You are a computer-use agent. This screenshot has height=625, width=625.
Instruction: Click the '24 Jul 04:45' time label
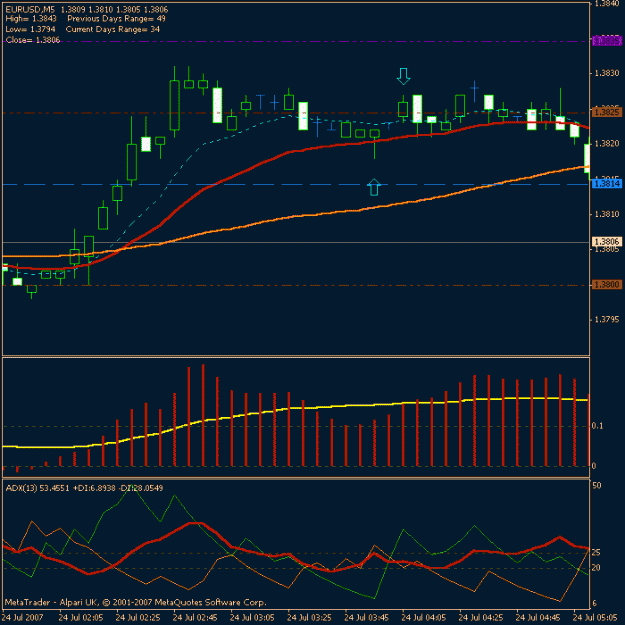click(538, 618)
